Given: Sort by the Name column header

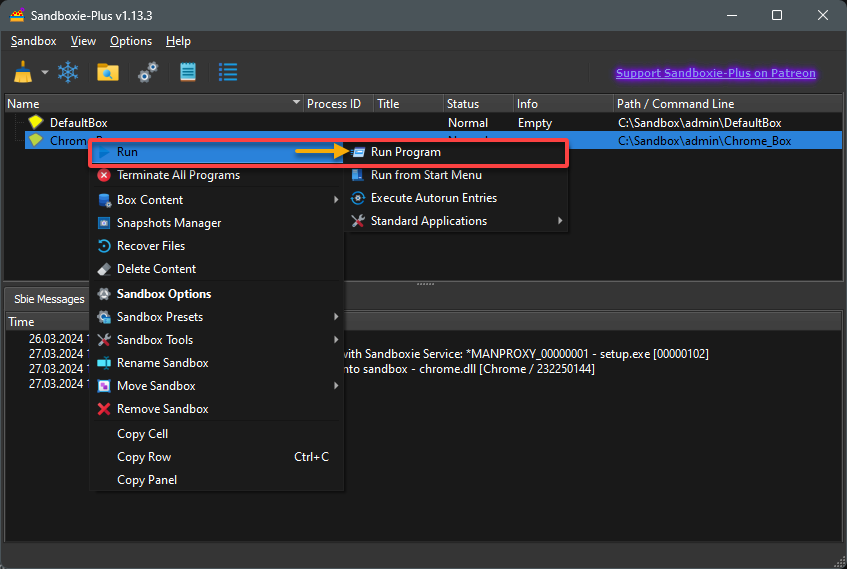Looking at the screenshot, I should [154, 104].
